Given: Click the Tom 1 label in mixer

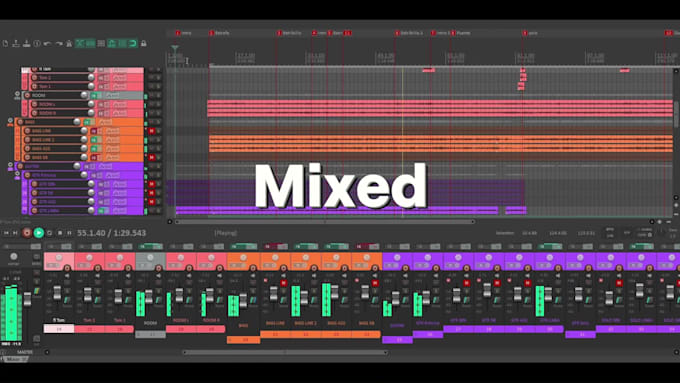Looking at the screenshot, I should point(119,320).
